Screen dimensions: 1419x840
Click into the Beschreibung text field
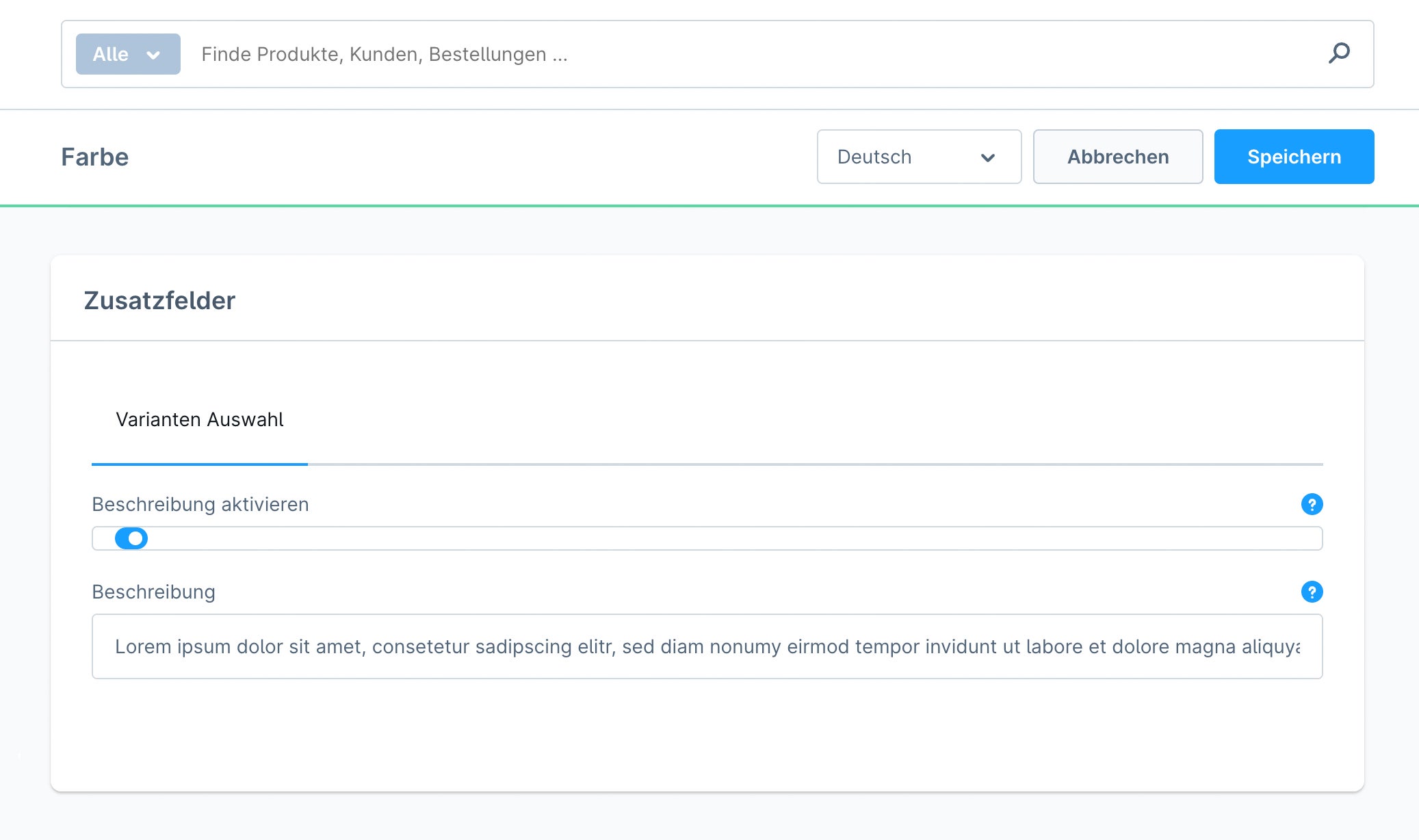point(707,646)
